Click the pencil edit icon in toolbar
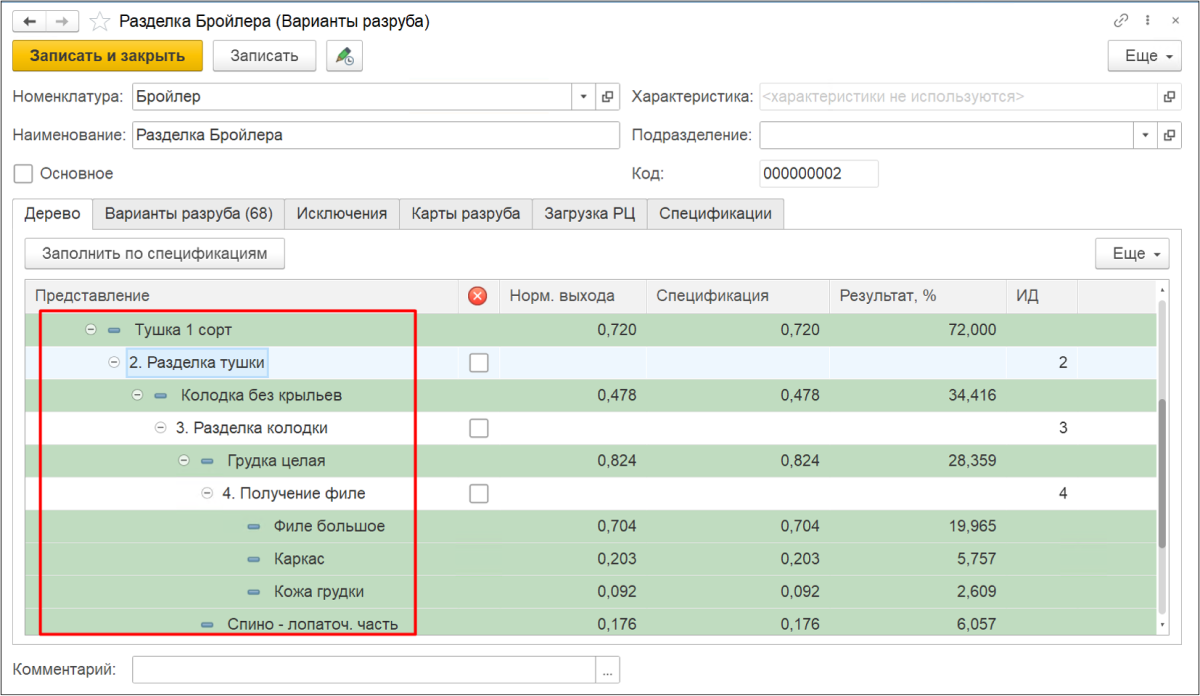1200x696 pixels. coord(344,56)
